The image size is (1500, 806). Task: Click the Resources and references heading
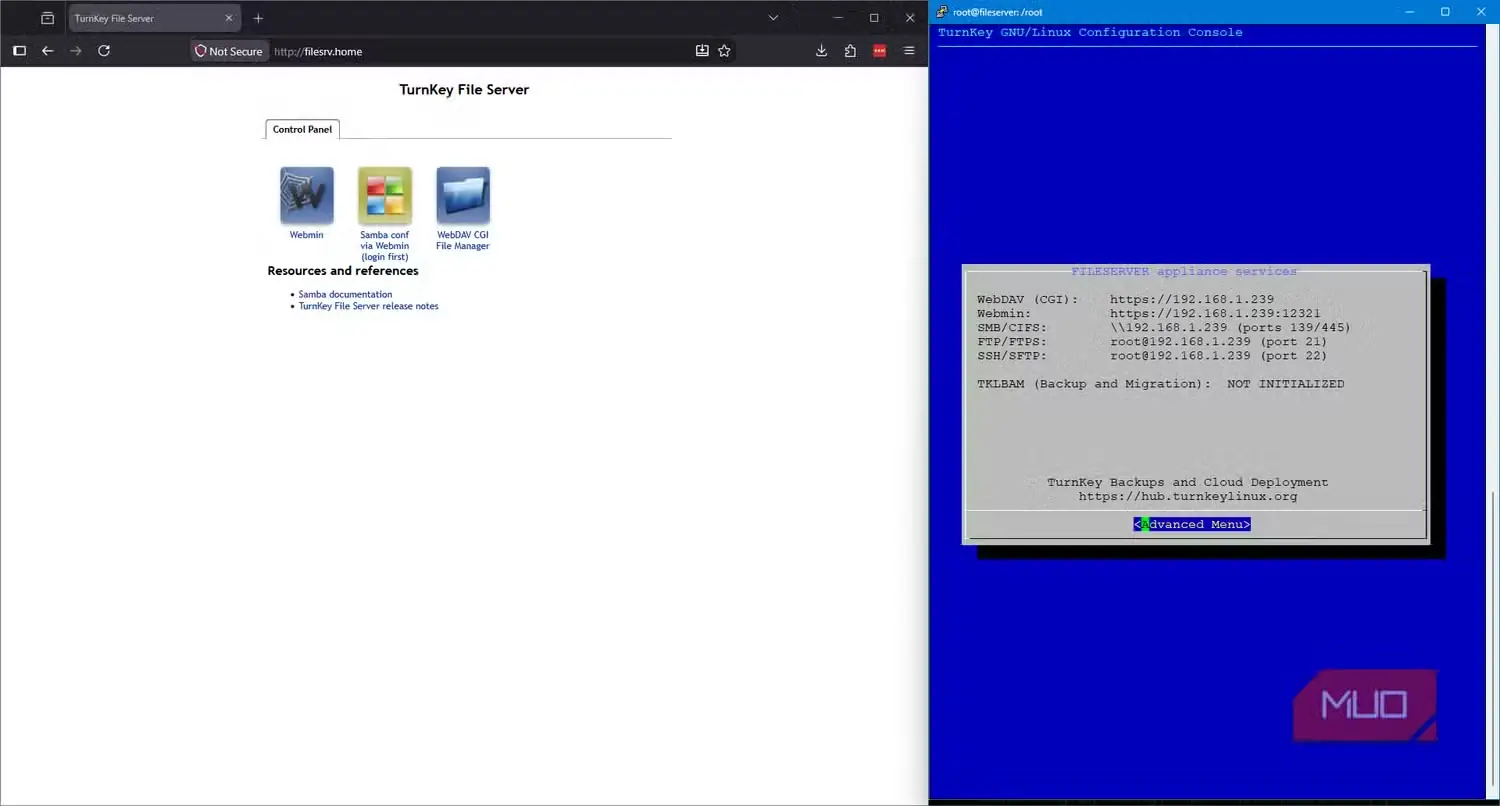[x=343, y=271]
